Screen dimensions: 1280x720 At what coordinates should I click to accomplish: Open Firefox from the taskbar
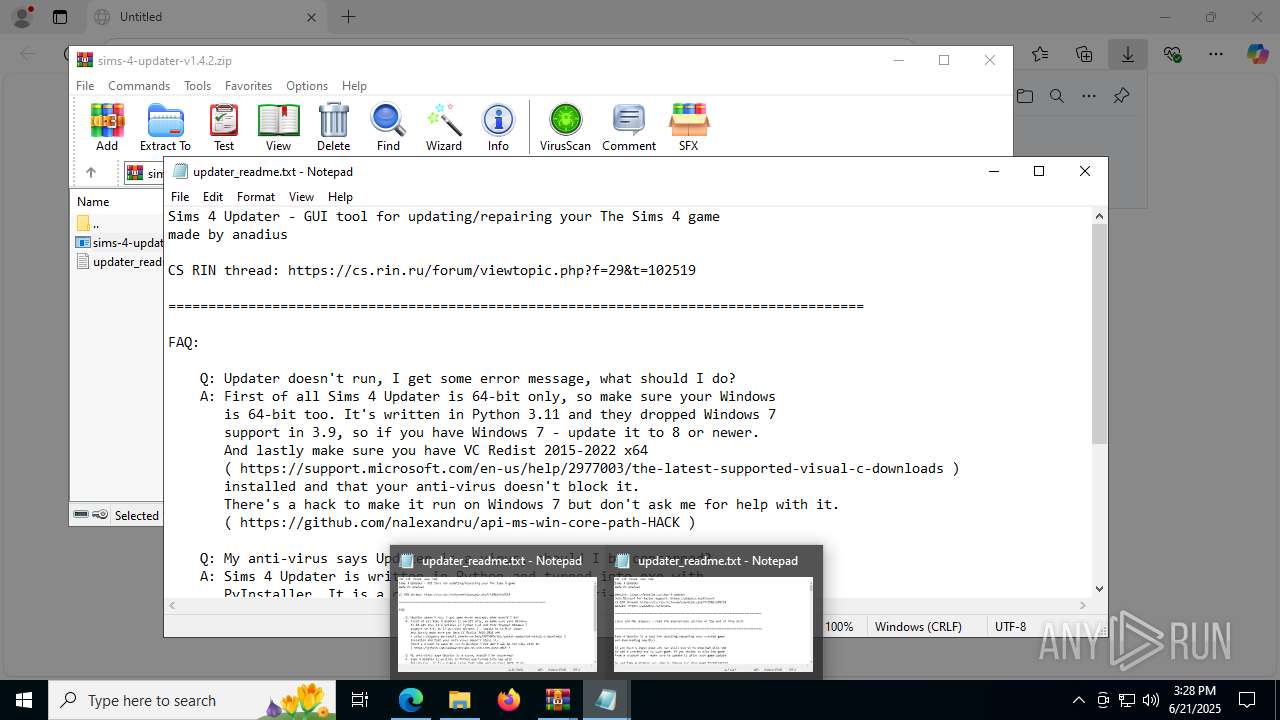click(508, 700)
